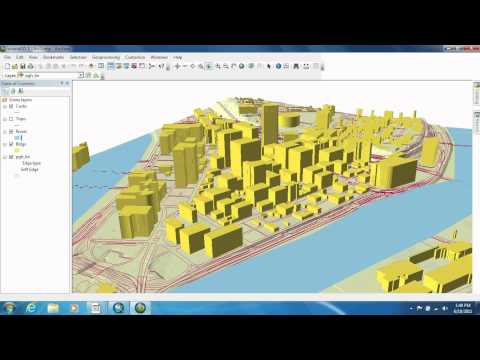480x360 pixels.
Task: Toggle the pgh_tin layer checkbox
Action: (11, 157)
